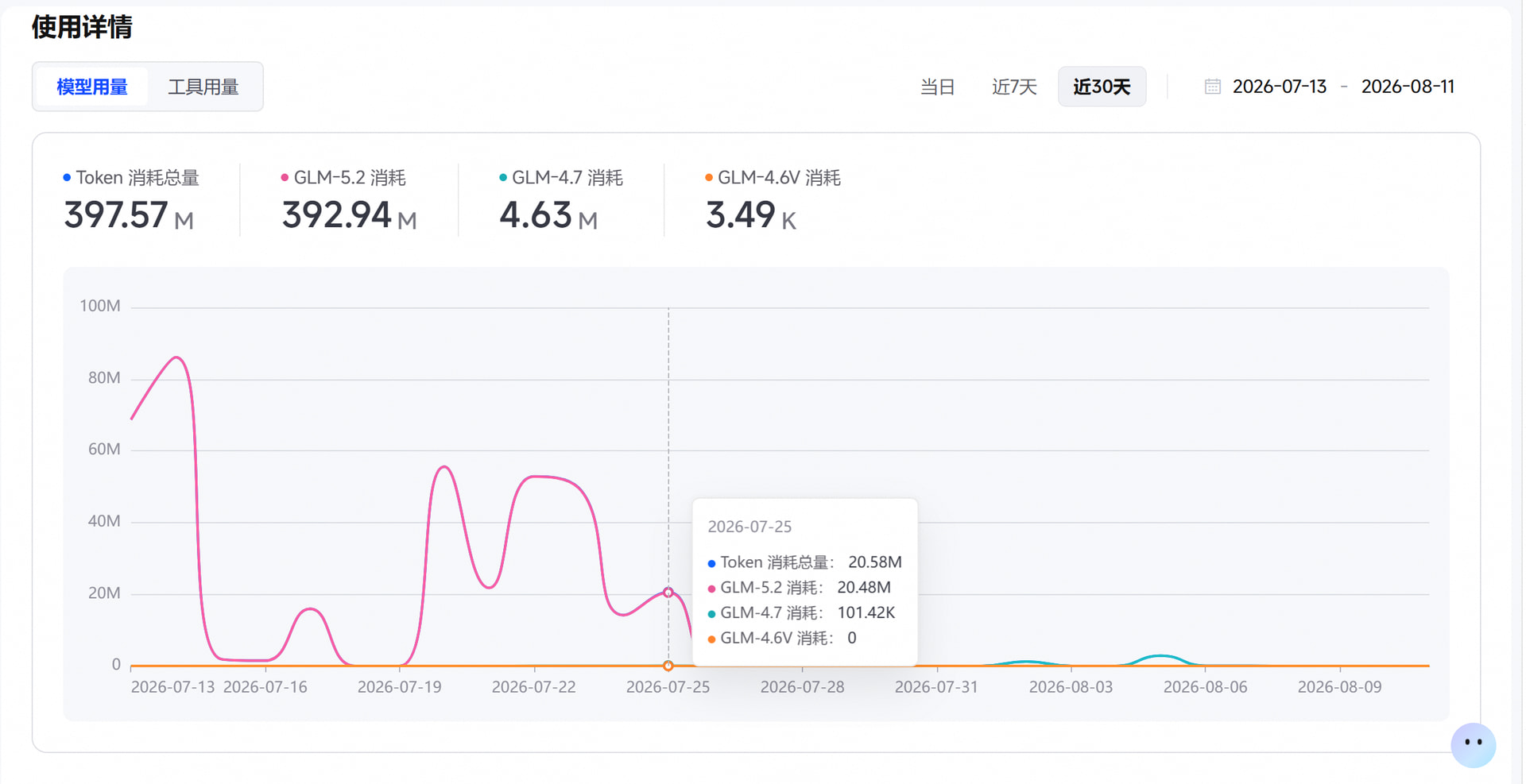
Task: Toggle the GLM-4.6V 消耗 legend series
Action: 773,177
